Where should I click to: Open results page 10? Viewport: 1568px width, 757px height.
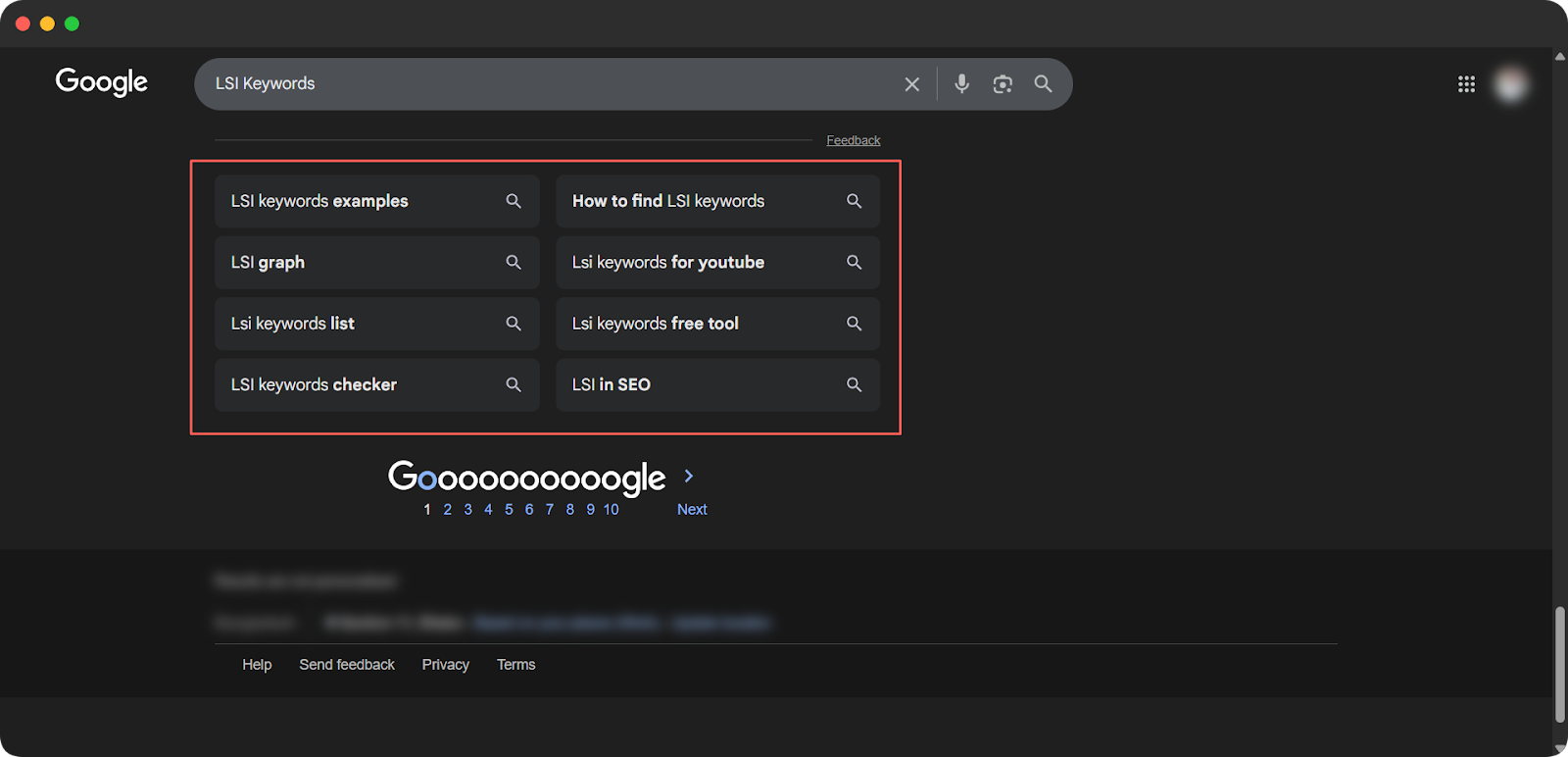click(x=612, y=510)
